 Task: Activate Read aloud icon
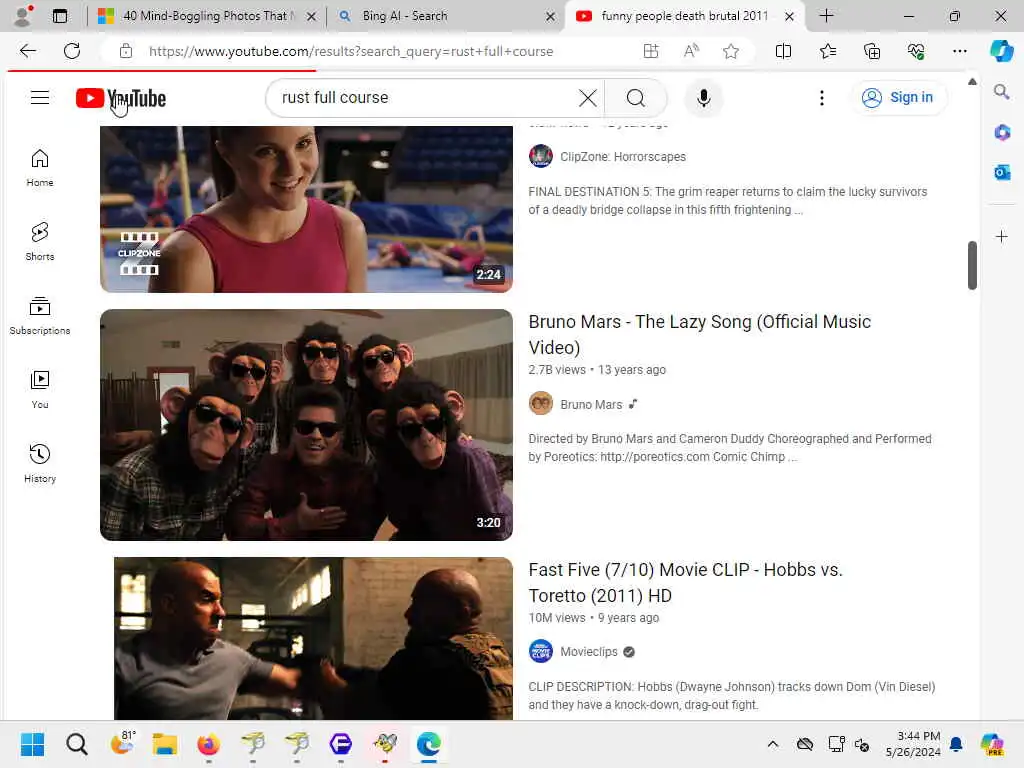691,51
